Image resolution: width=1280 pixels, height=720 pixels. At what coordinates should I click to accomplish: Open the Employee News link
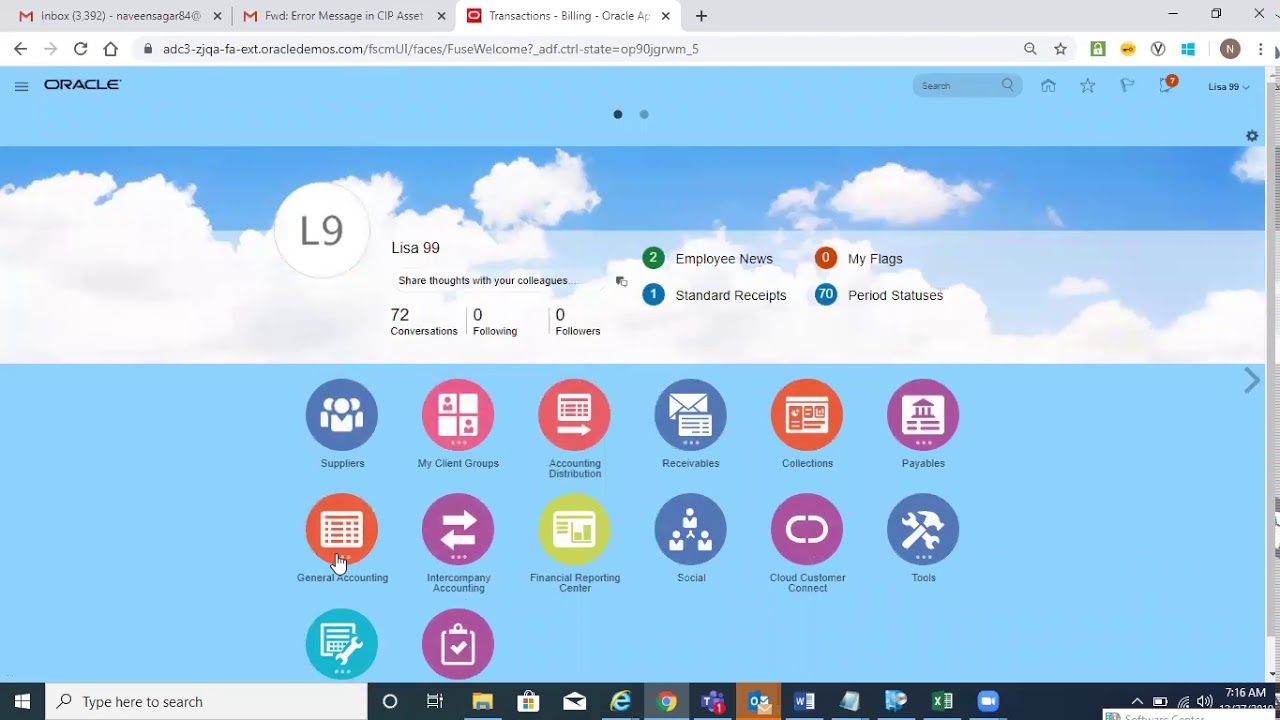point(724,259)
